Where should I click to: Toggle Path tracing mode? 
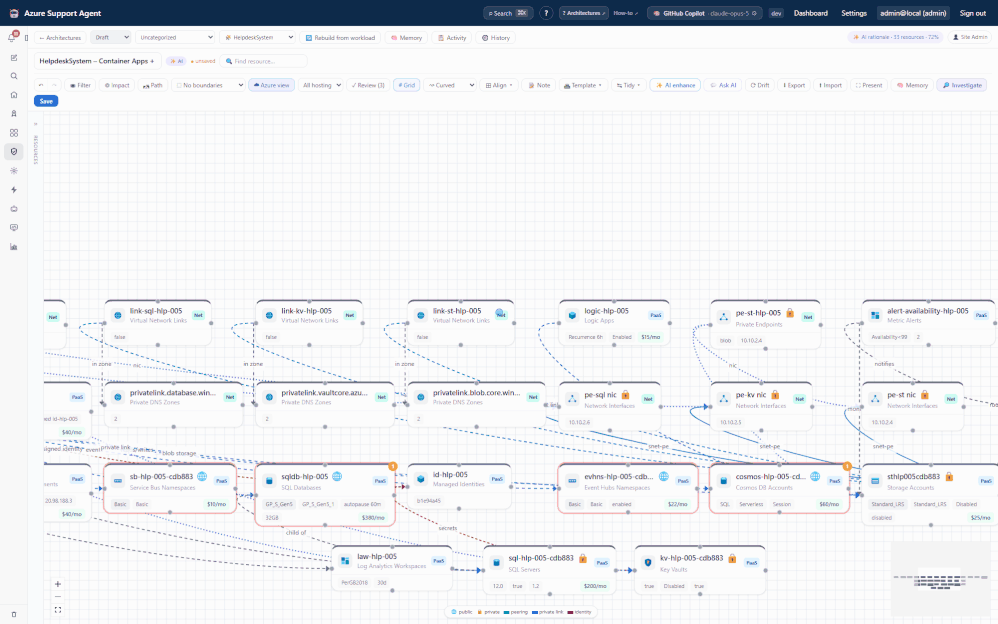[153, 85]
